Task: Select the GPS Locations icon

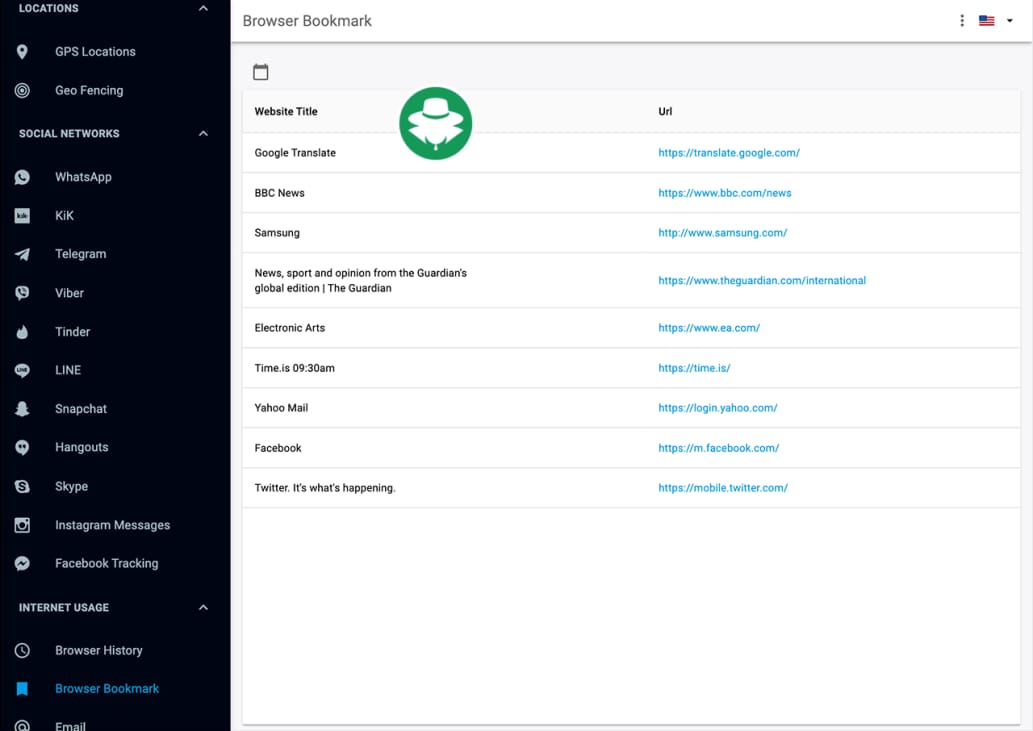Action: (22, 51)
